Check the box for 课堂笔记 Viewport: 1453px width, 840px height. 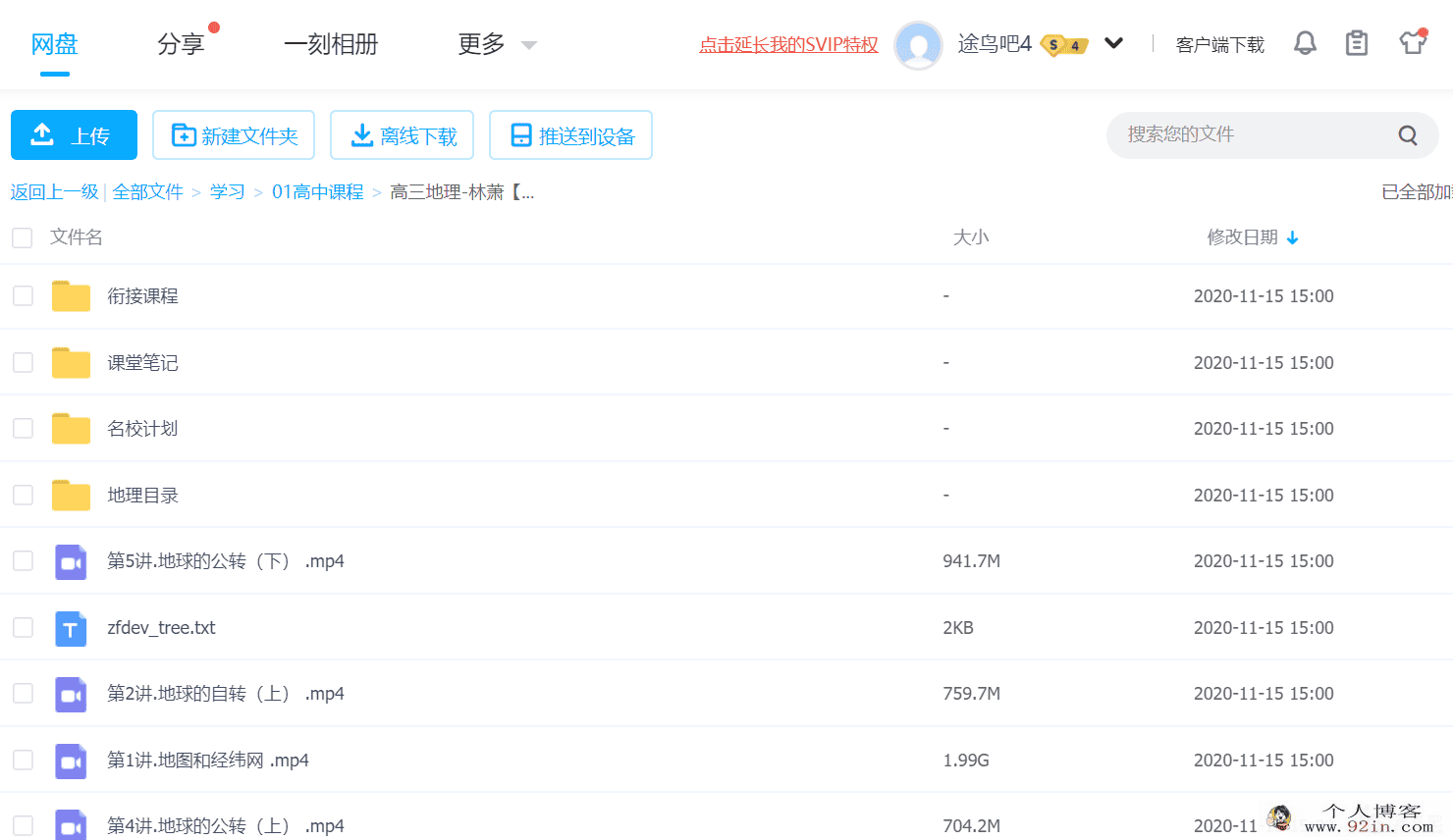pos(23,363)
